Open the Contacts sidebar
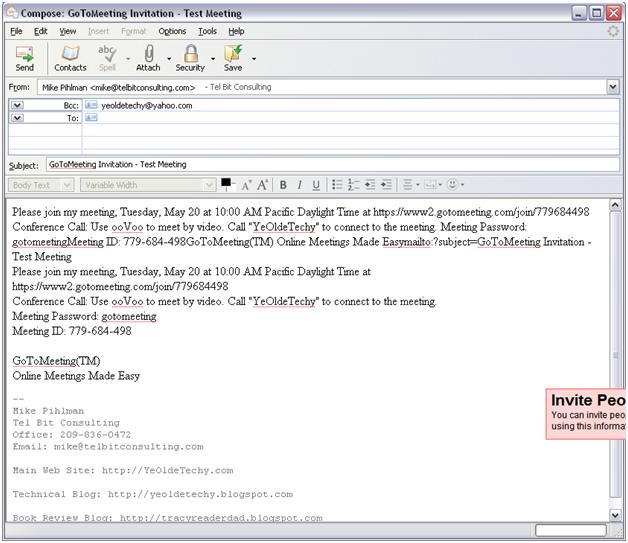Image resolution: width=628 pixels, height=543 pixels. coord(70,58)
